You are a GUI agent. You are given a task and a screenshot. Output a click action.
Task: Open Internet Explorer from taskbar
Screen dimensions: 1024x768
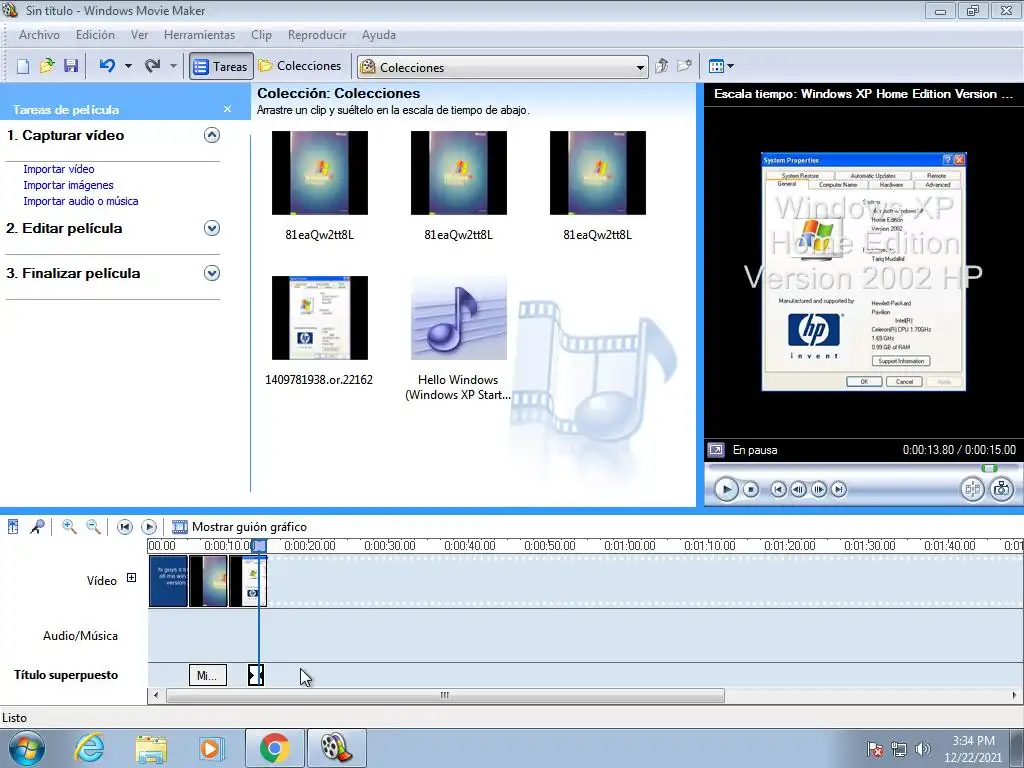point(89,748)
